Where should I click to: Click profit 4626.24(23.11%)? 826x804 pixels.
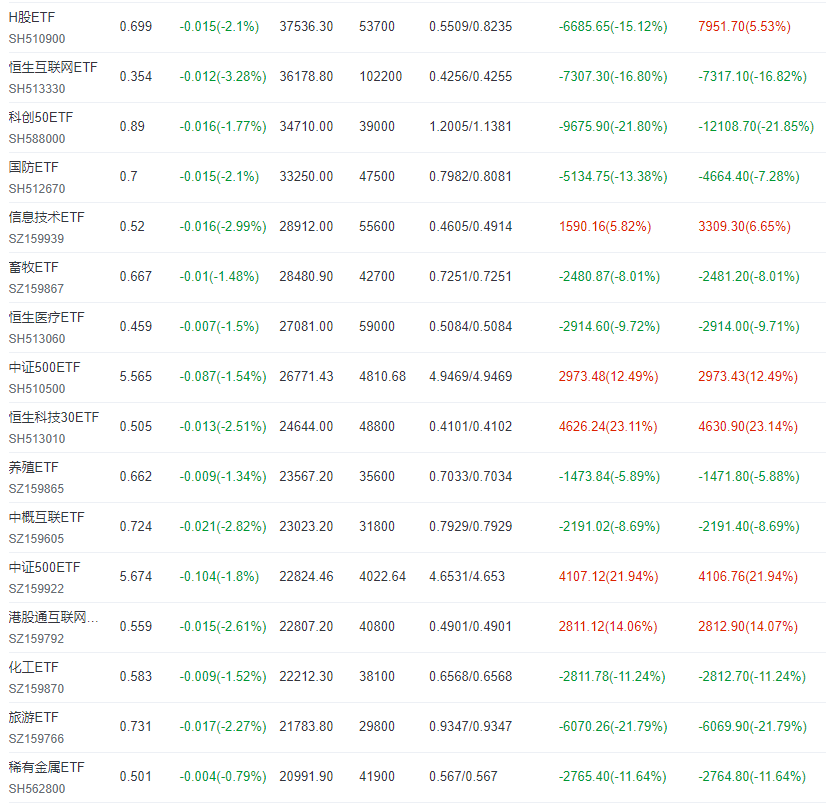pyautogui.click(x=608, y=427)
